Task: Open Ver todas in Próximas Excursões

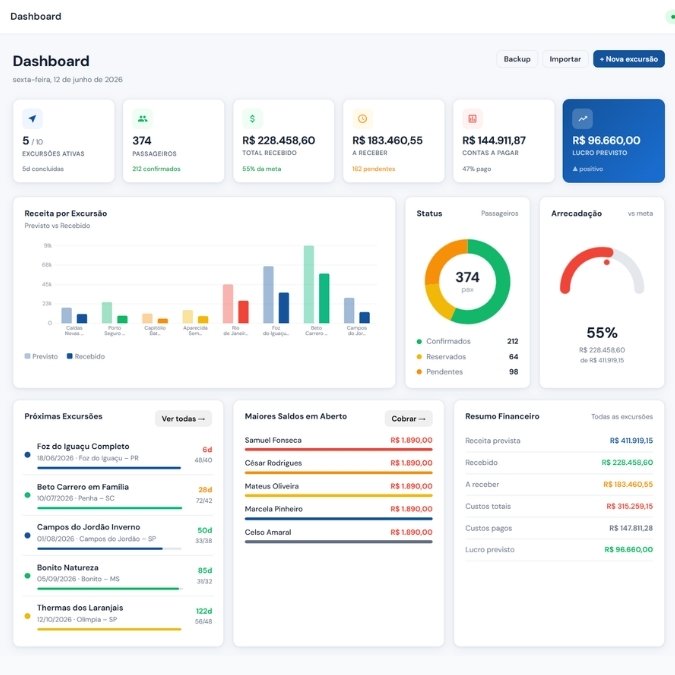Action: [x=183, y=418]
